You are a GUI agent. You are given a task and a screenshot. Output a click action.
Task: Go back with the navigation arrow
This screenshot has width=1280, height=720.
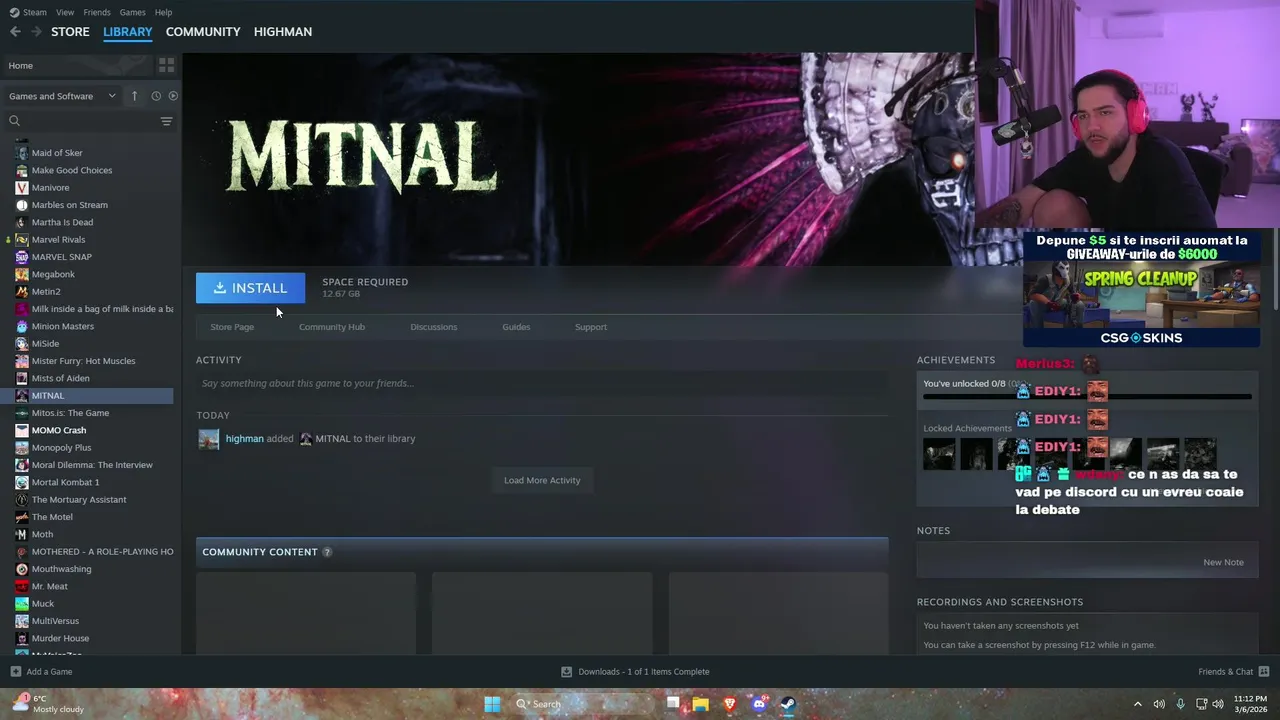(x=15, y=32)
